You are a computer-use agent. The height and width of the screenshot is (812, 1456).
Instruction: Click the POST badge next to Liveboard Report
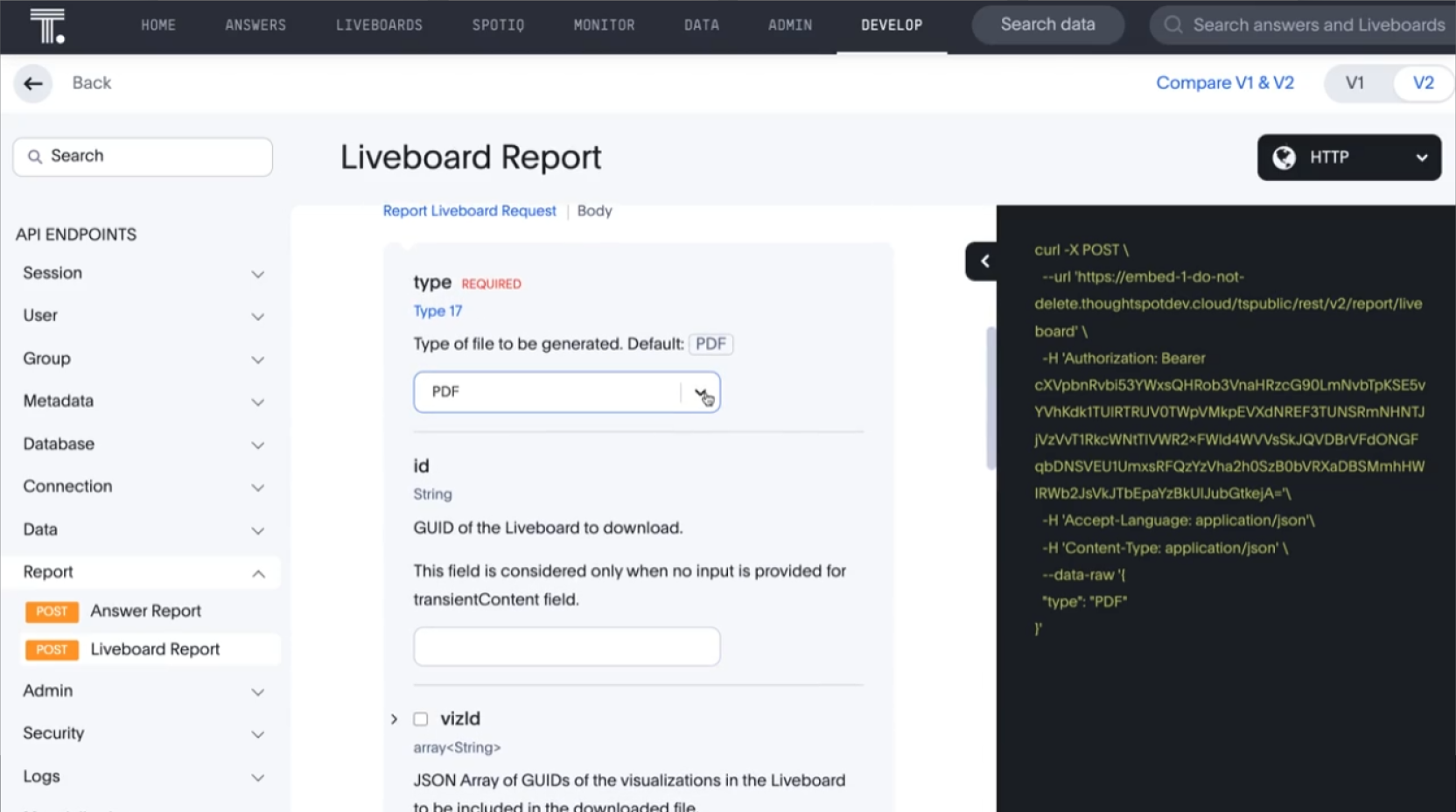pos(52,649)
